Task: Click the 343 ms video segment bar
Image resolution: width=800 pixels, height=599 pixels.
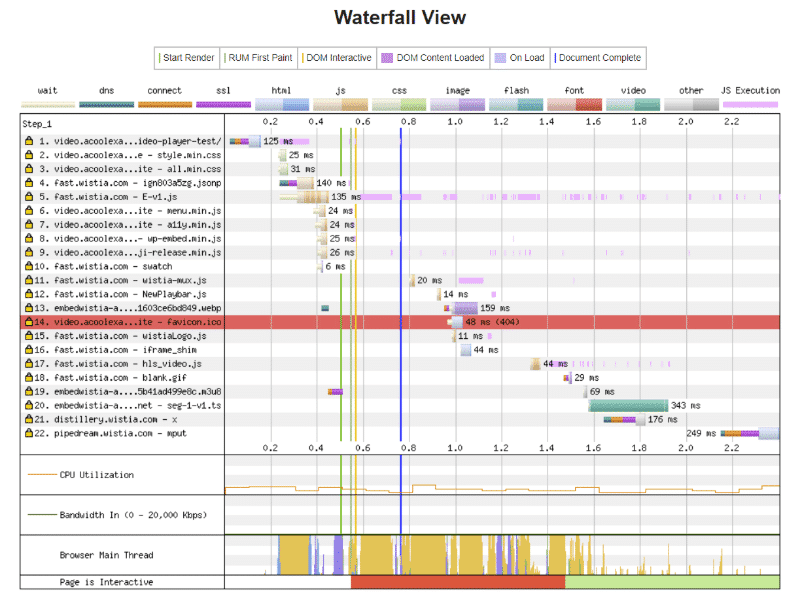Action: [628, 405]
